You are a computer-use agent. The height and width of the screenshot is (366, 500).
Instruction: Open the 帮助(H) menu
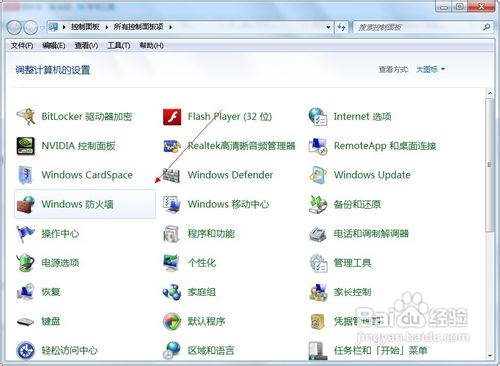pyautogui.click(x=151, y=46)
